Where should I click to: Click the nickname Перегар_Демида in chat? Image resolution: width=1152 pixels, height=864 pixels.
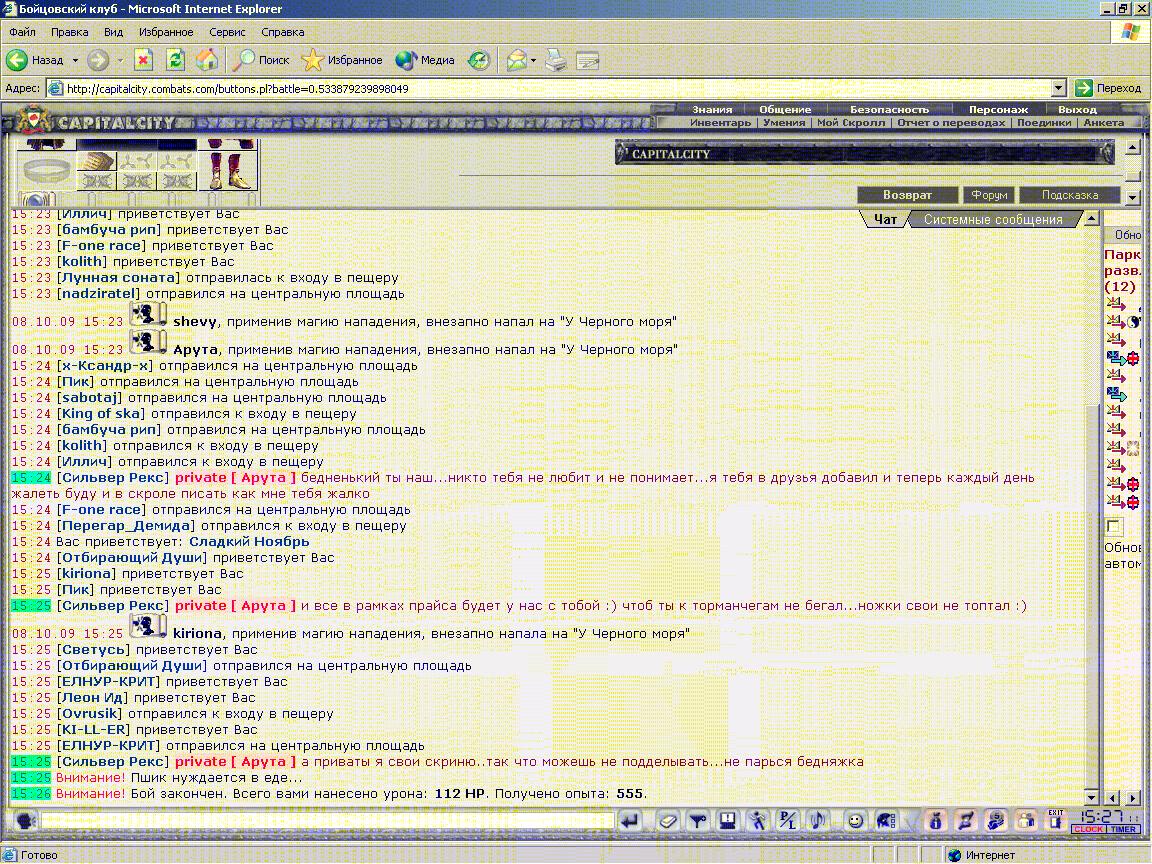(126, 526)
